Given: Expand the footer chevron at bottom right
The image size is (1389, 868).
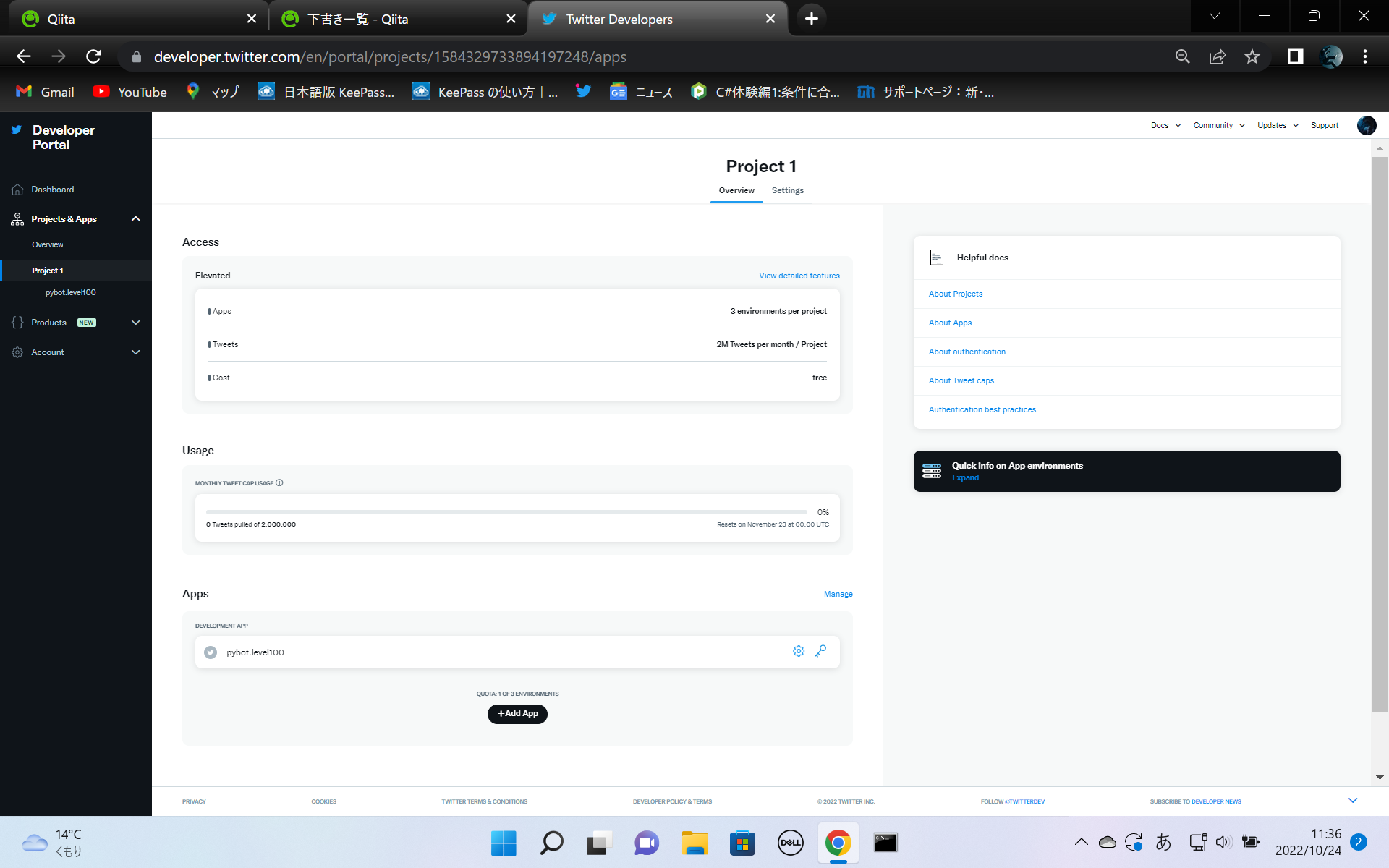Looking at the screenshot, I should pos(1353,800).
